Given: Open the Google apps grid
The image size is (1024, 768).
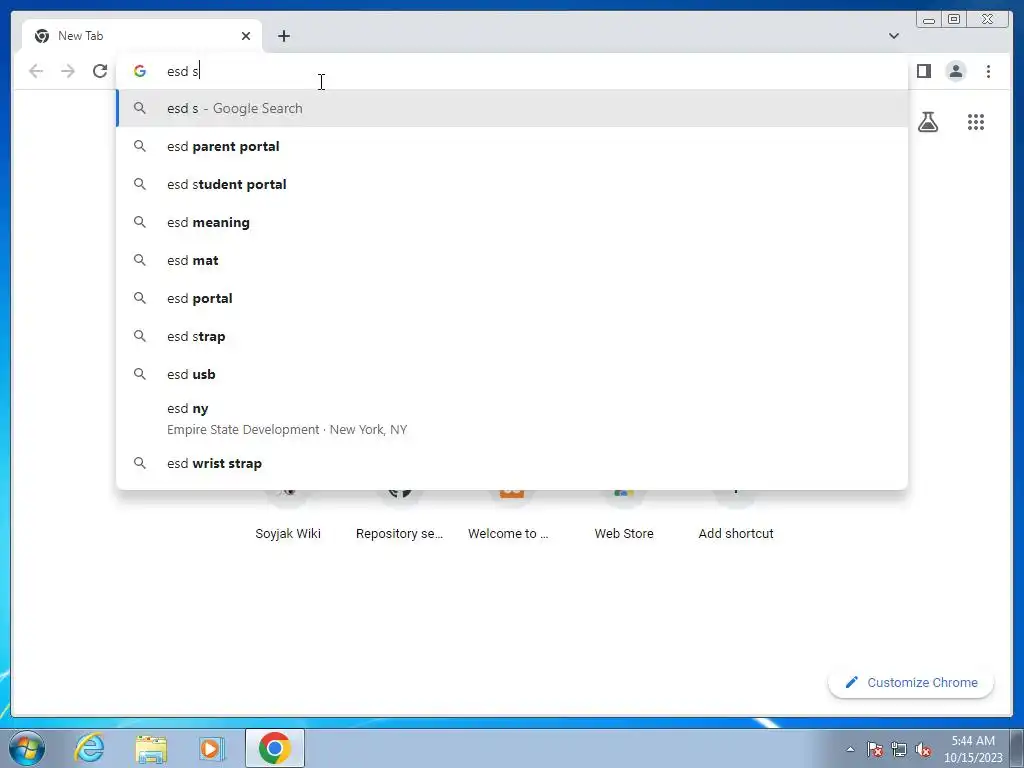Looking at the screenshot, I should pyautogui.click(x=976, y=122).
